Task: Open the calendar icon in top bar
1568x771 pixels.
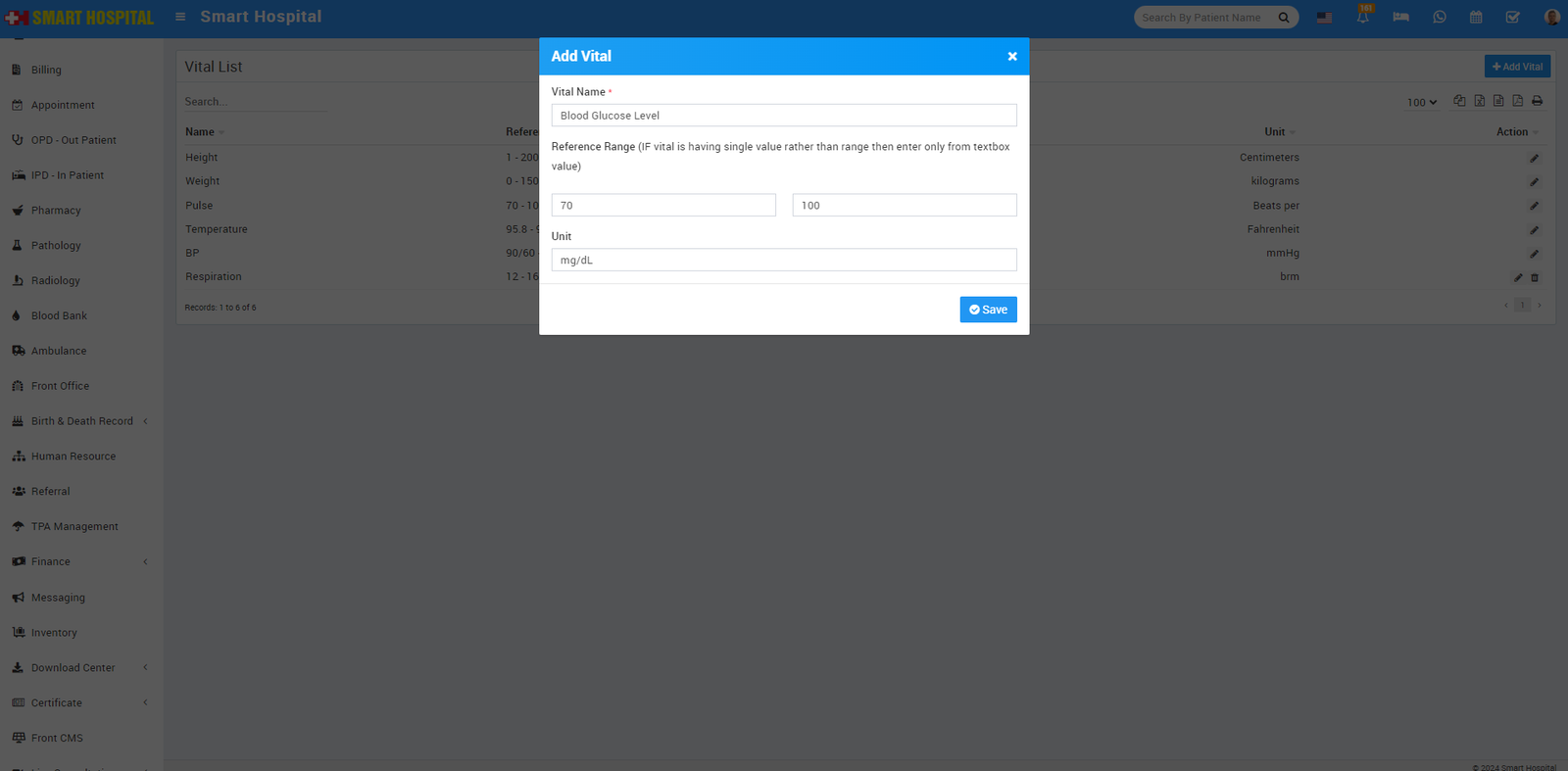Action: 1476,18
